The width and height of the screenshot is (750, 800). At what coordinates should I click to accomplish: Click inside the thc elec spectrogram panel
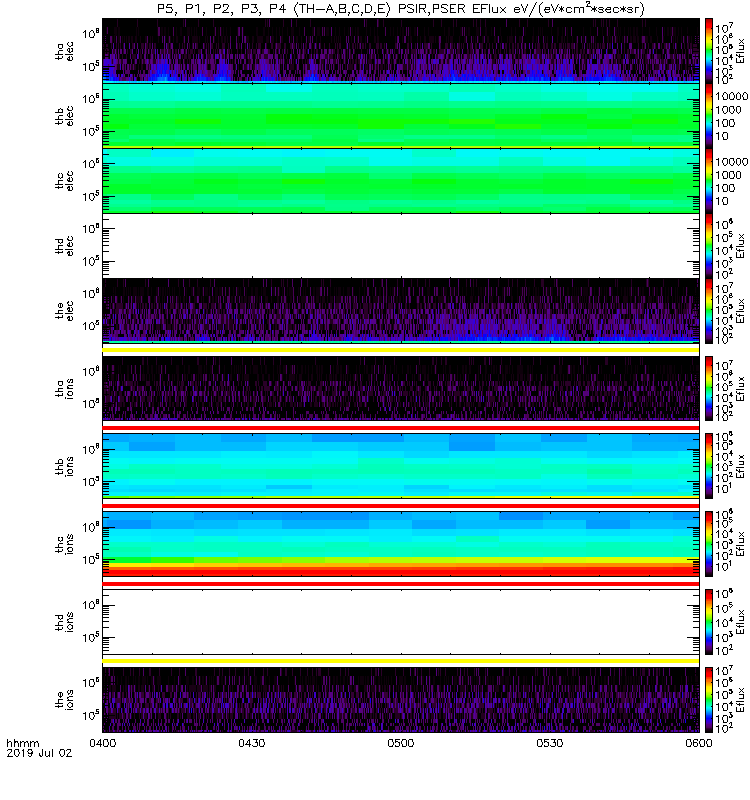click(x=401, y=181)
